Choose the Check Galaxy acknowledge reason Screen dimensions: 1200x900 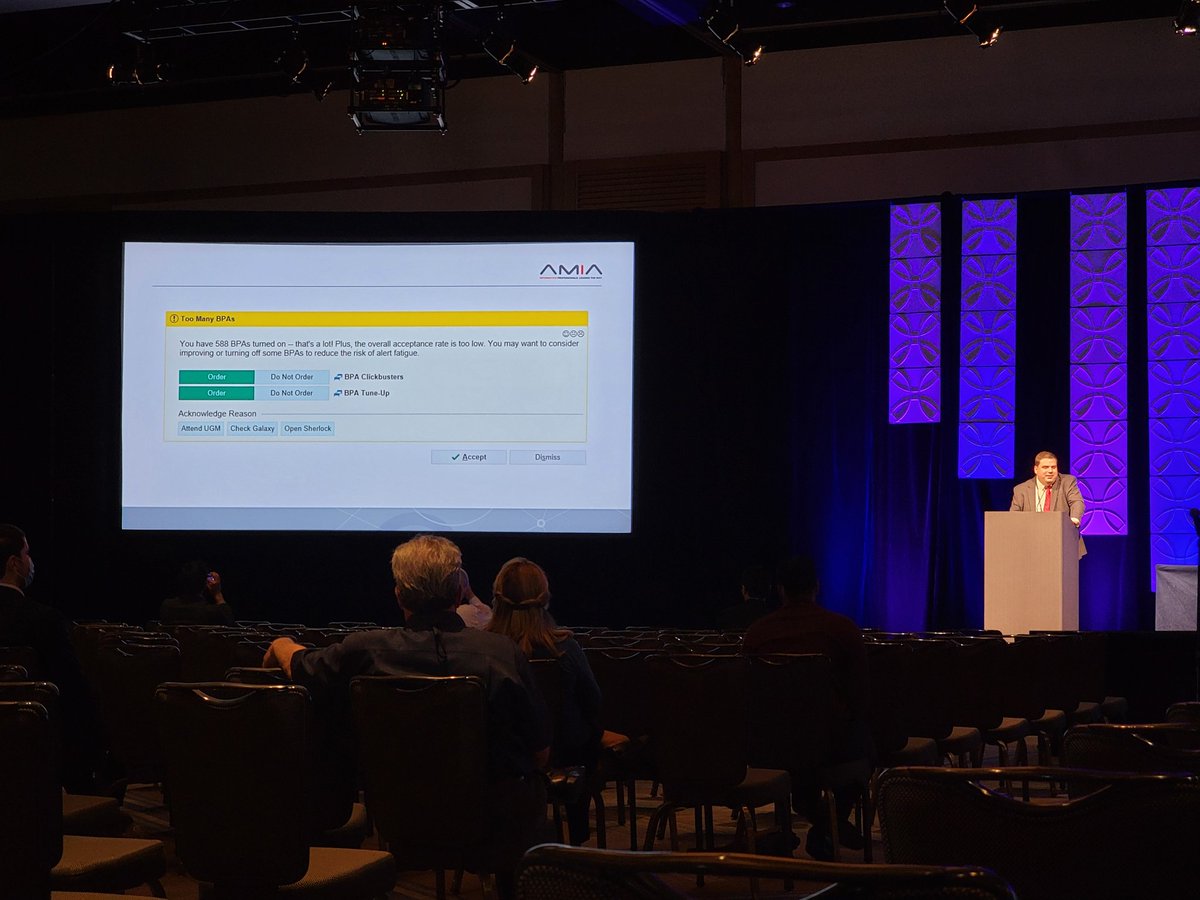252,429
